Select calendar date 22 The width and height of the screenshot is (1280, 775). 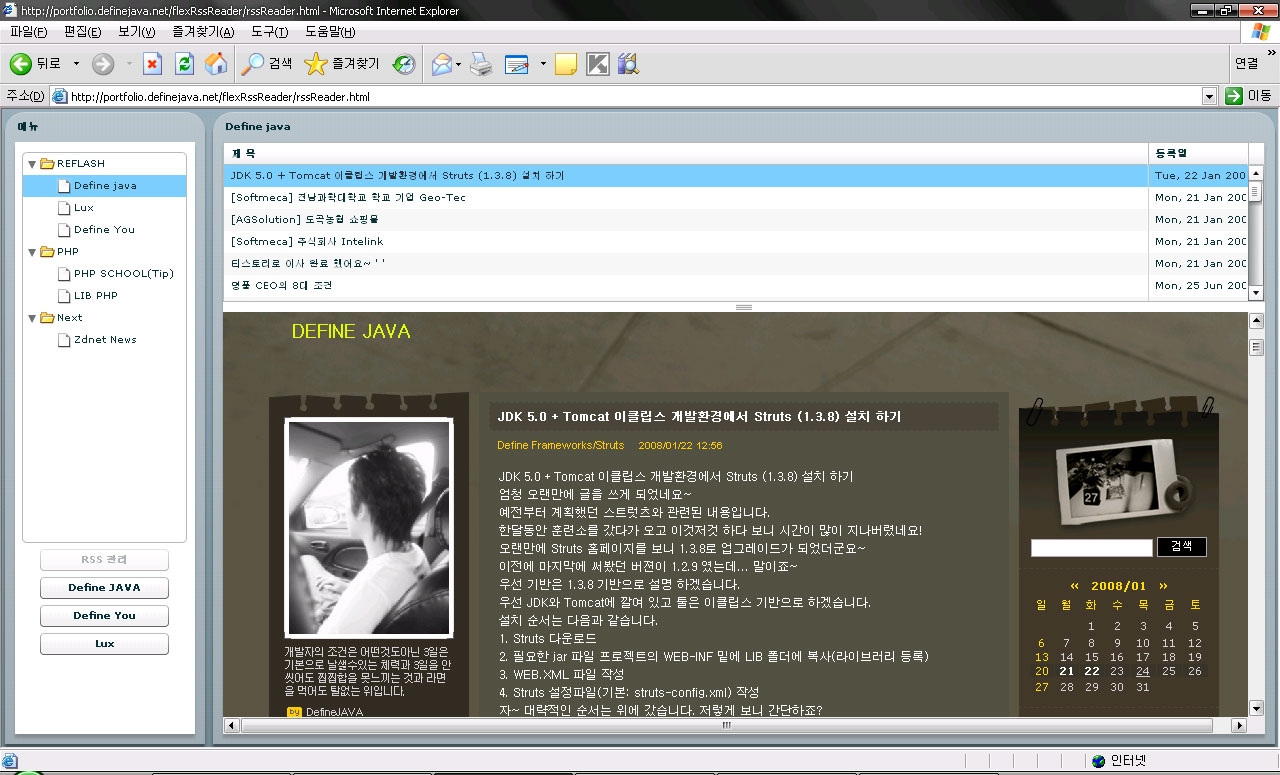[1092, 672]
